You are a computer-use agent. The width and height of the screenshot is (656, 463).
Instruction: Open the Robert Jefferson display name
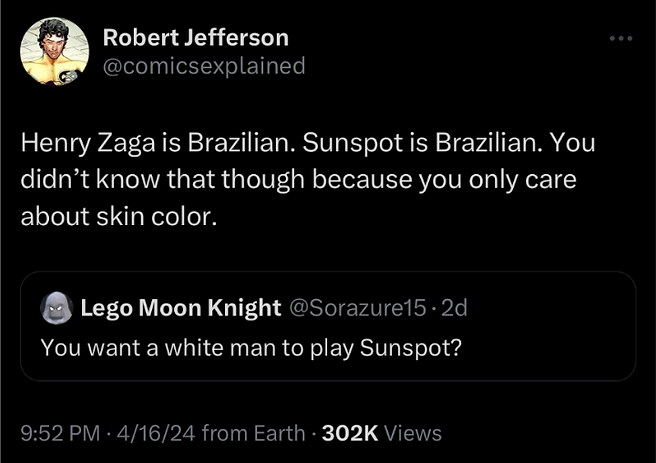(196, 38)
